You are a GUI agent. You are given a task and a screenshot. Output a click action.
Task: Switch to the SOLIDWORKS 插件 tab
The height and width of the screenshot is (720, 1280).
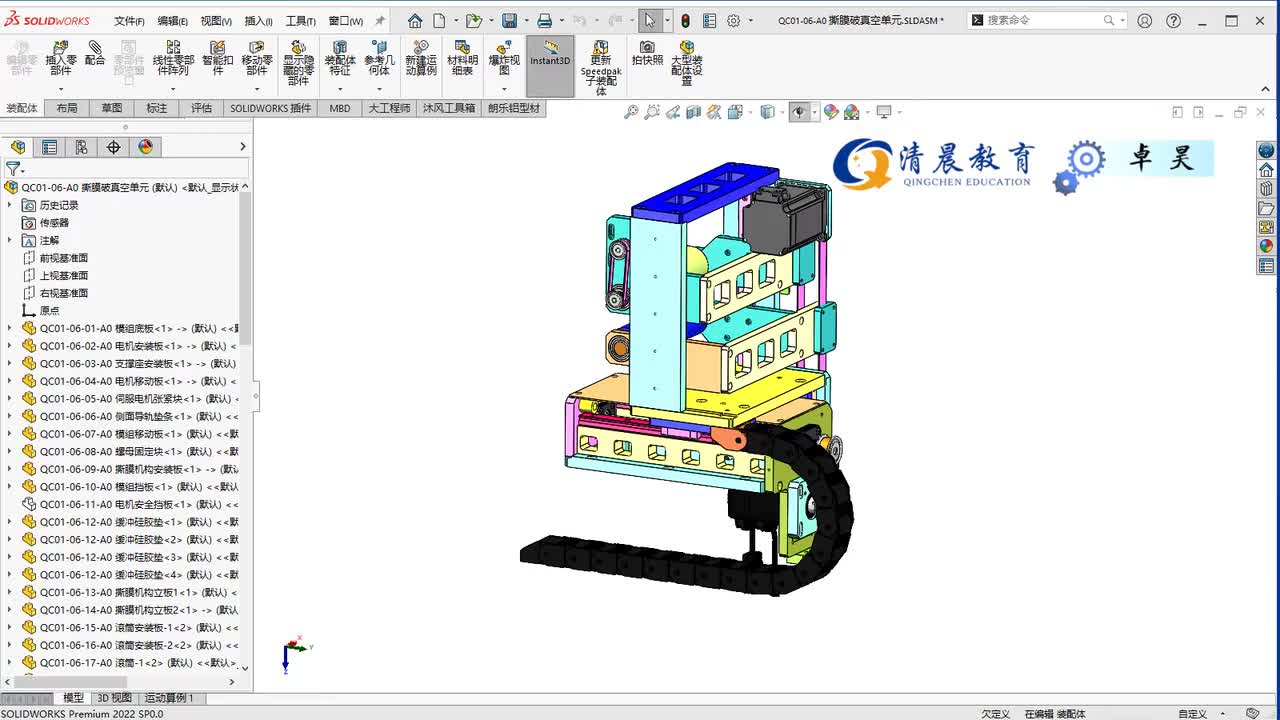(270, 108)
